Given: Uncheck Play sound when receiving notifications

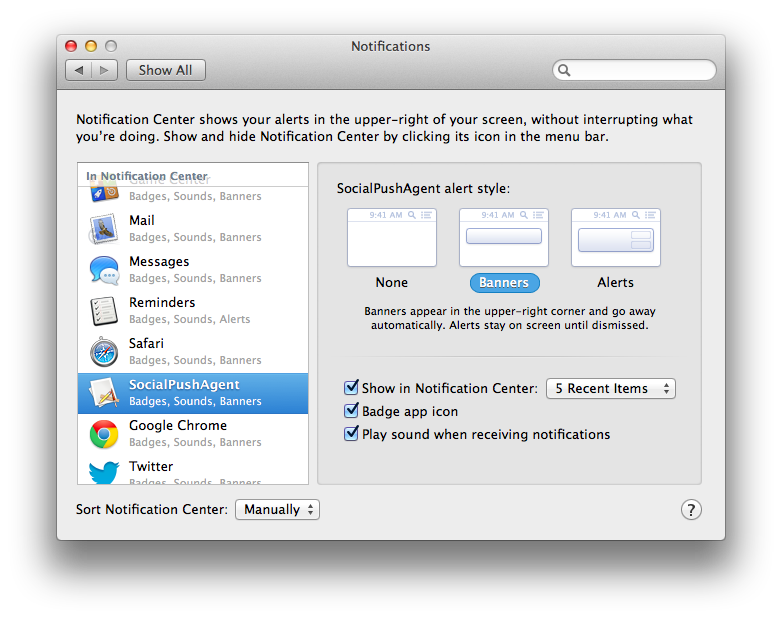Looking at the screenshot, I should click(x=351, y=434).
